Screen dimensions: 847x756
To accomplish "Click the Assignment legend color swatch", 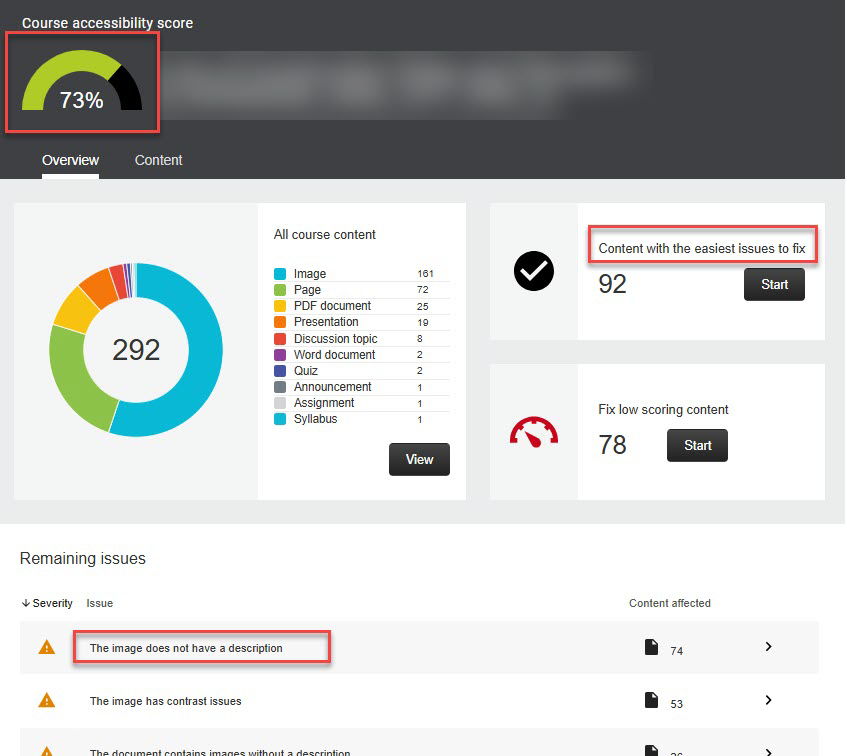I will 280,403.
